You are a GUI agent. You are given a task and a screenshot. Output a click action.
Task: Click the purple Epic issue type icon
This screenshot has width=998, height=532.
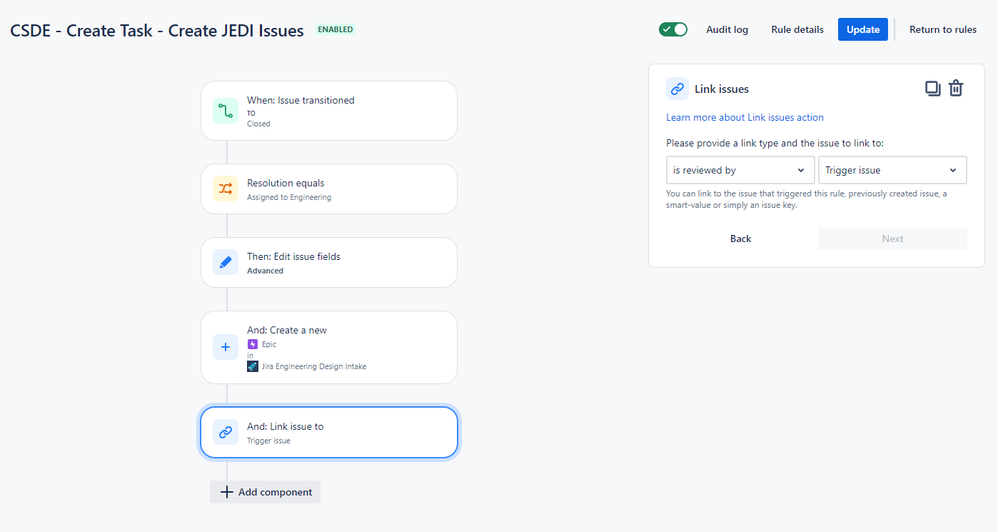tap(253, 344)
